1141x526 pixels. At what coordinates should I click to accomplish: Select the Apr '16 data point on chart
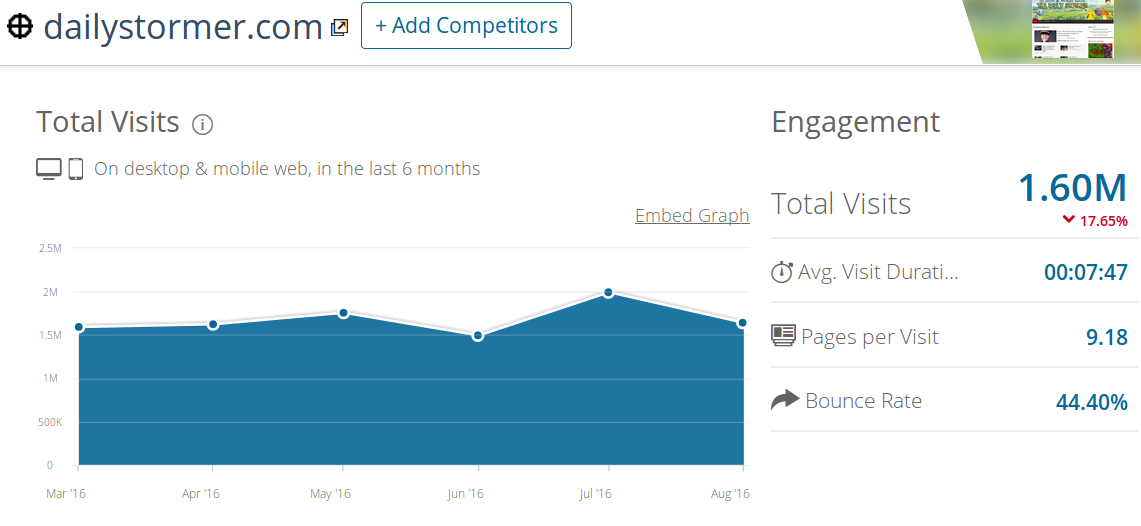point(213,324)
